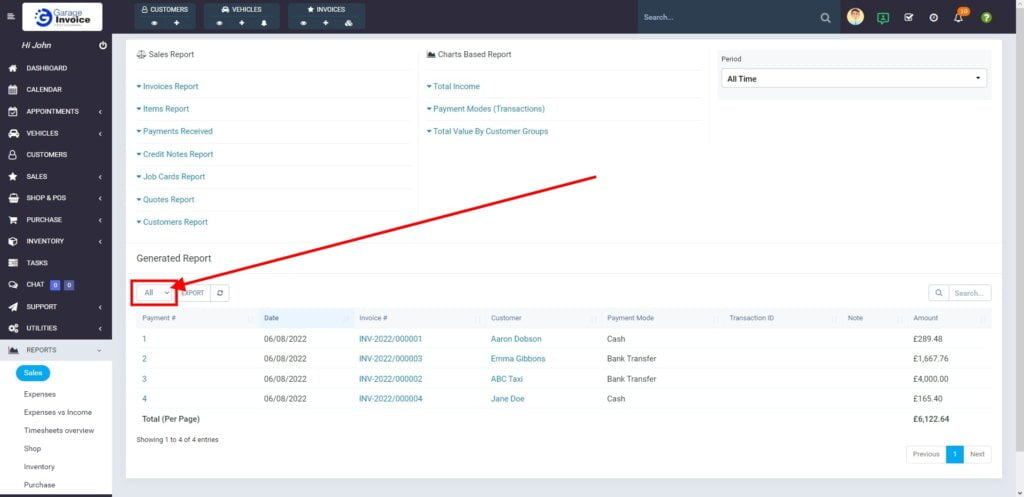The height and width of the screenshot is (497, 1024).
Task: Expand the Shop & POS sidebar menu
Action: [56, 198]
